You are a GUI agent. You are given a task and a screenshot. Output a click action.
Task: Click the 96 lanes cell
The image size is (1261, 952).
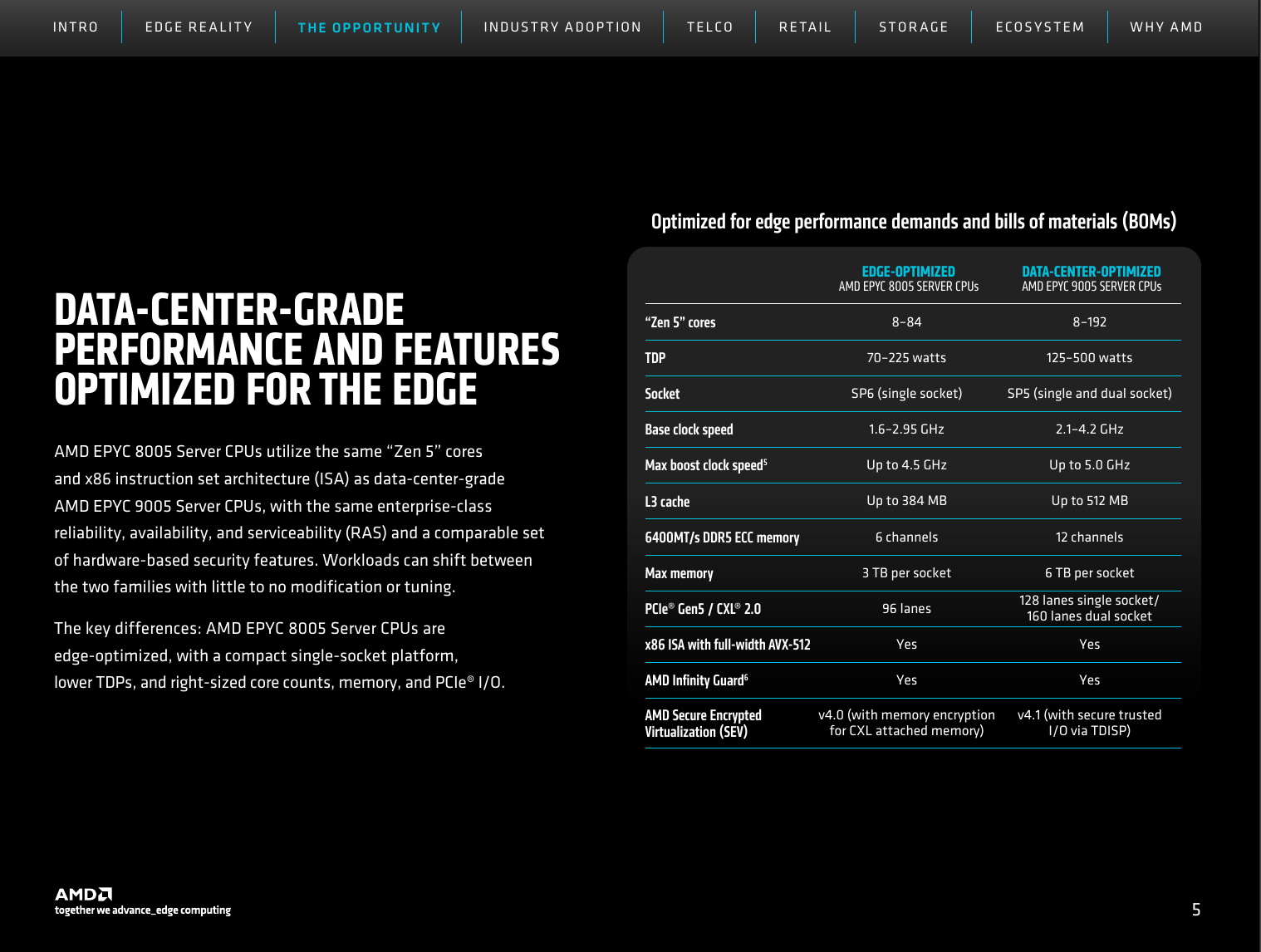coord(906,609)
